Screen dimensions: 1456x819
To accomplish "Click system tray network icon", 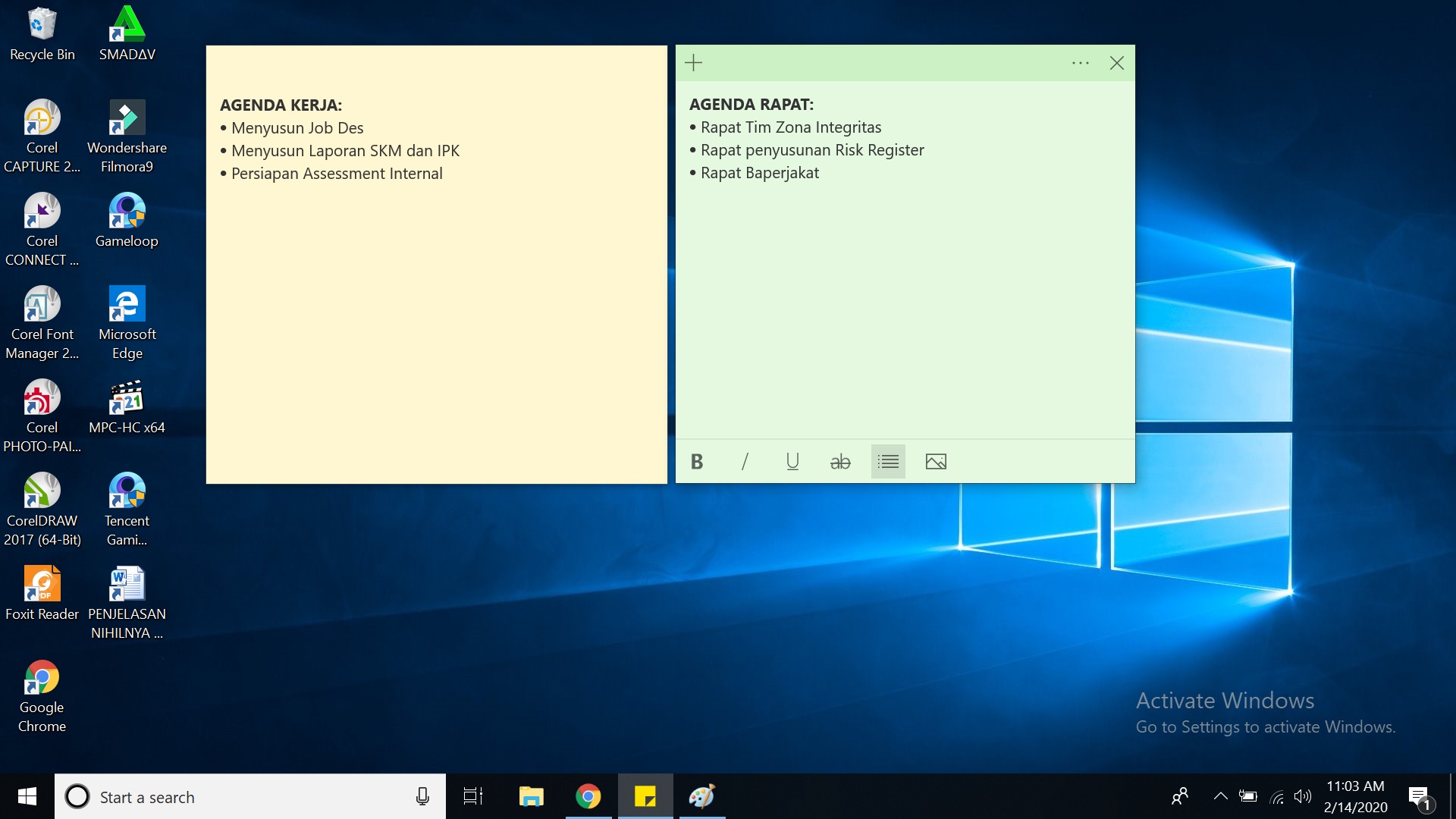I will coord(1278,797).
